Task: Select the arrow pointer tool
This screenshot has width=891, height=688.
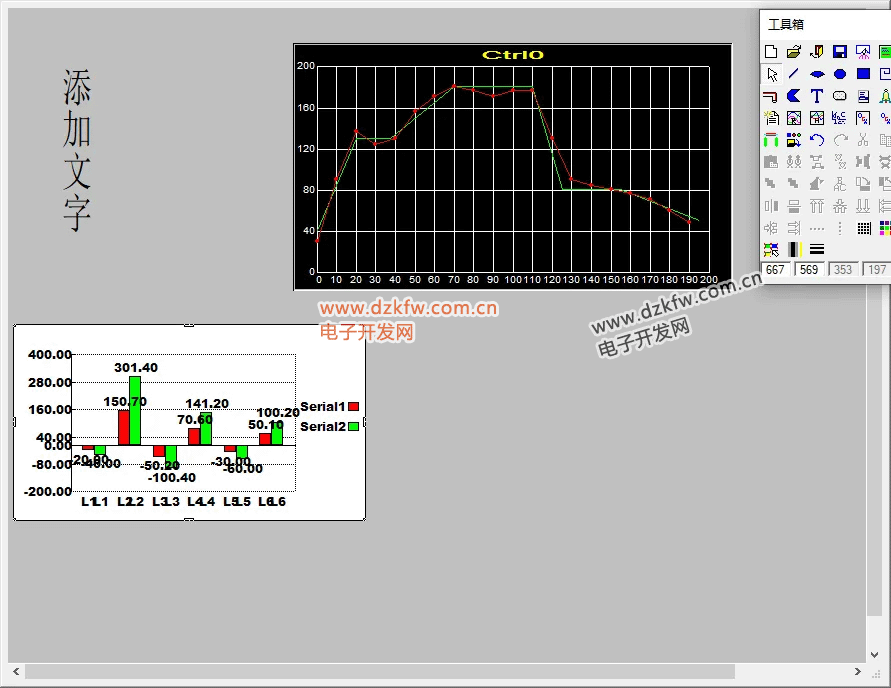Action: click(x=771, y=74)
